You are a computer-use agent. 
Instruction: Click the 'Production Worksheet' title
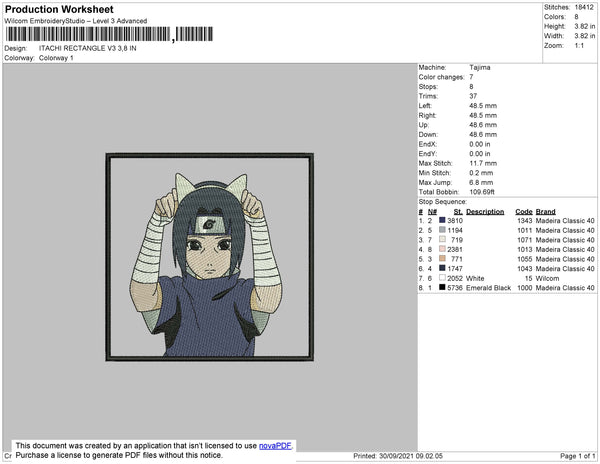(59, 10)
